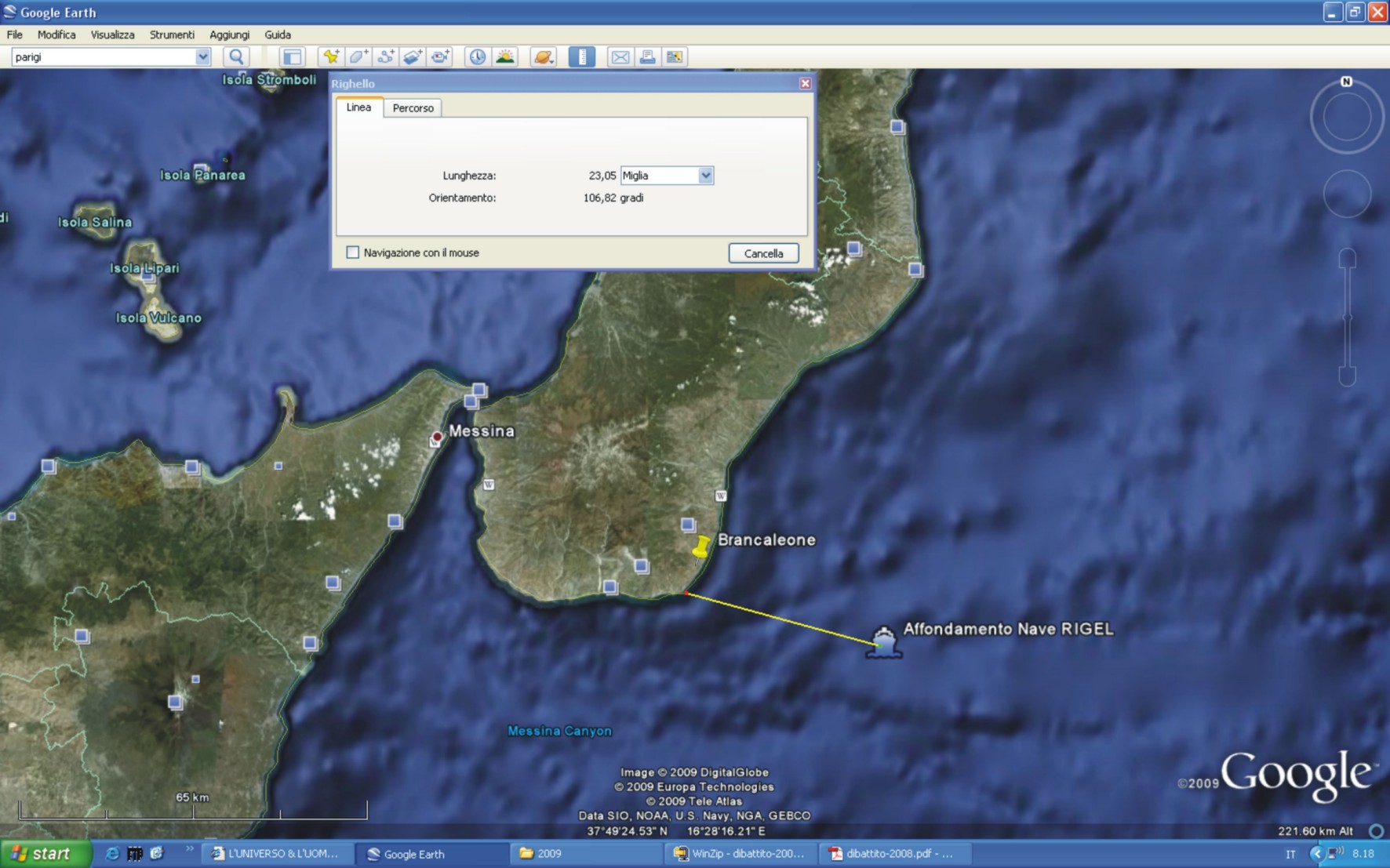Open the Guida menu
Viewport: 1390px width, 868px height.
pyautogui.click(x=278, y=35)
